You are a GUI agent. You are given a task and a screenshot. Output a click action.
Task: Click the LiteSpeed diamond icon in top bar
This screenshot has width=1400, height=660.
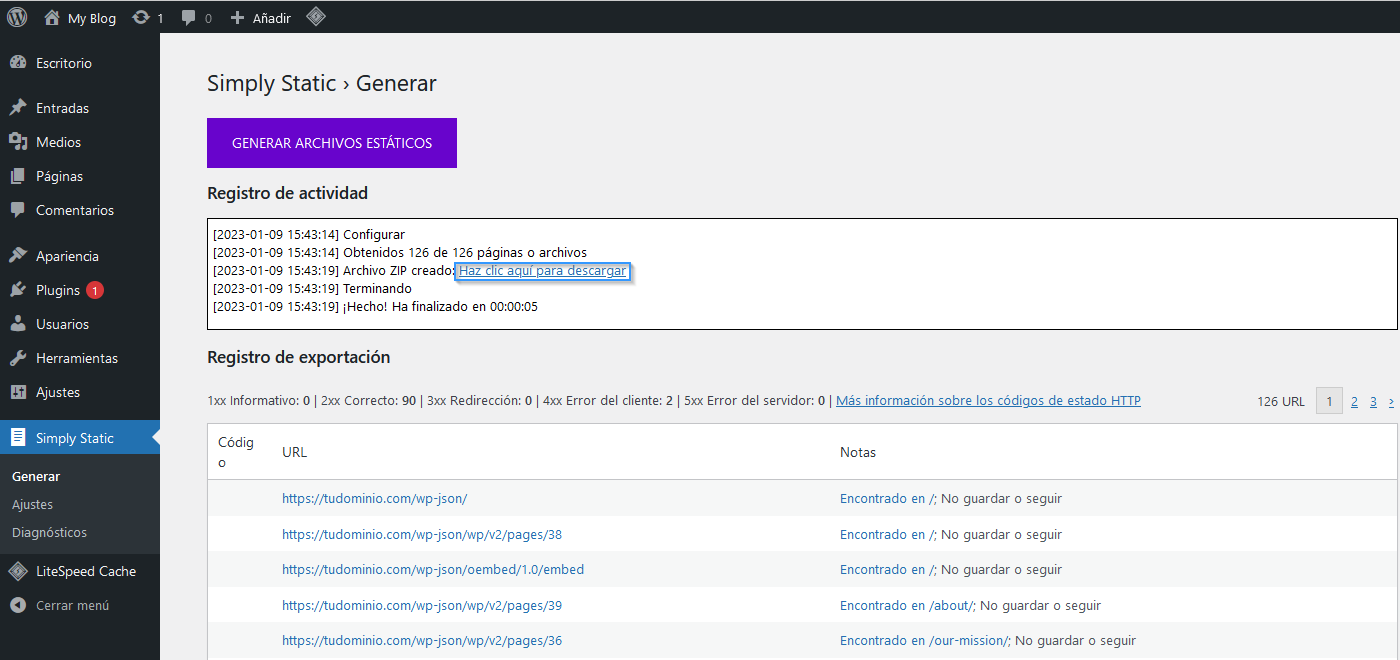click(x=316, y=17)
